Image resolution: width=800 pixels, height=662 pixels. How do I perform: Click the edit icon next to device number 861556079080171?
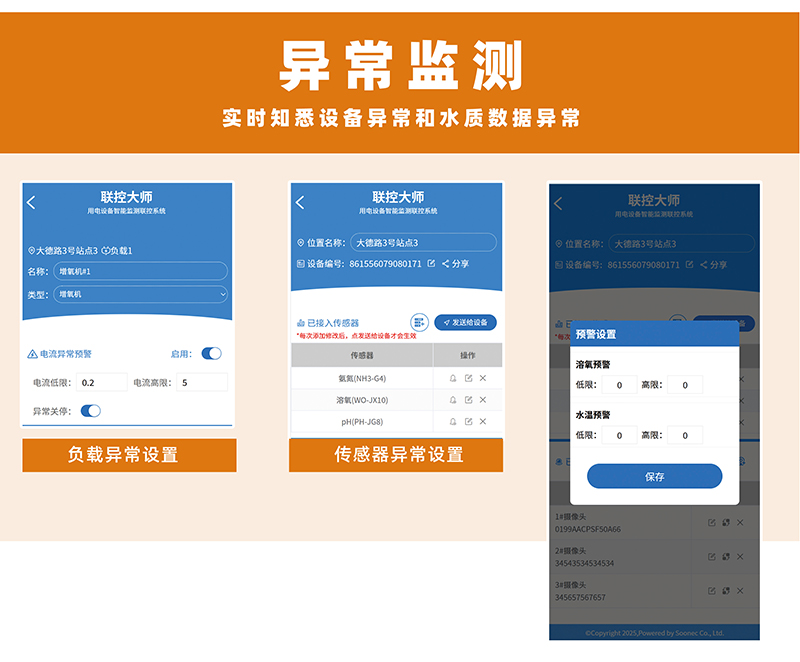(431, 264)
